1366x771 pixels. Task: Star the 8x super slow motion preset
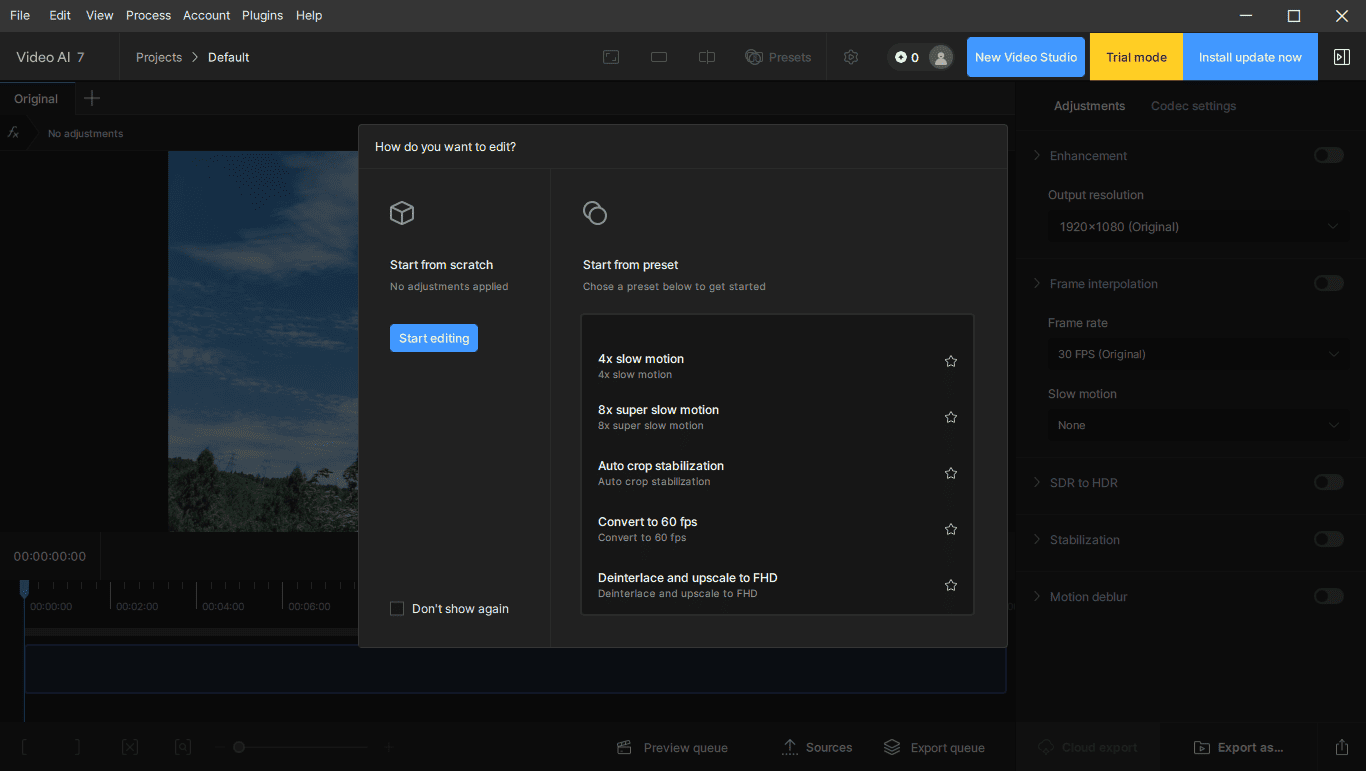click(951, 417)
